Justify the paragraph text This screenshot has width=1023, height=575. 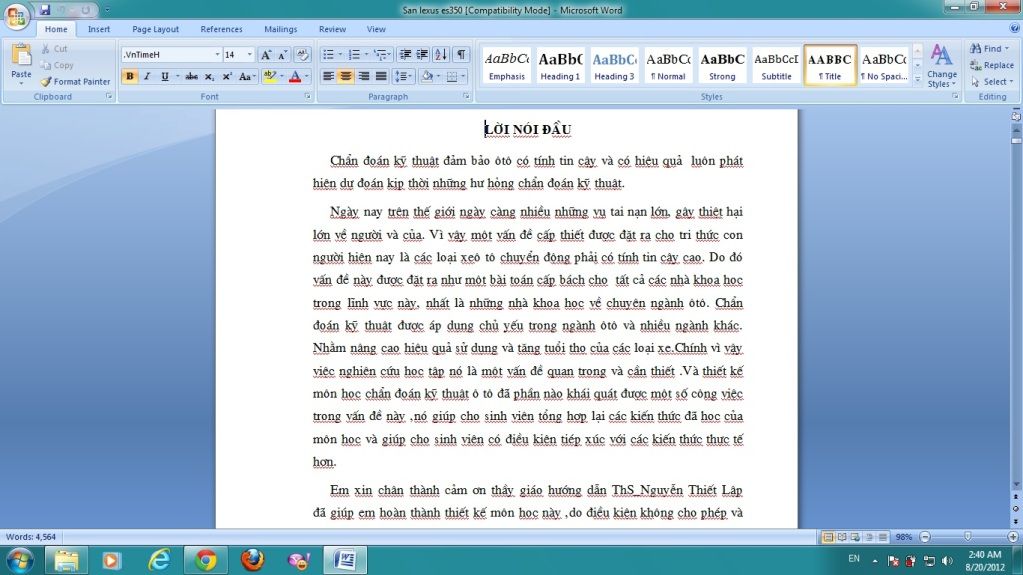380,76
